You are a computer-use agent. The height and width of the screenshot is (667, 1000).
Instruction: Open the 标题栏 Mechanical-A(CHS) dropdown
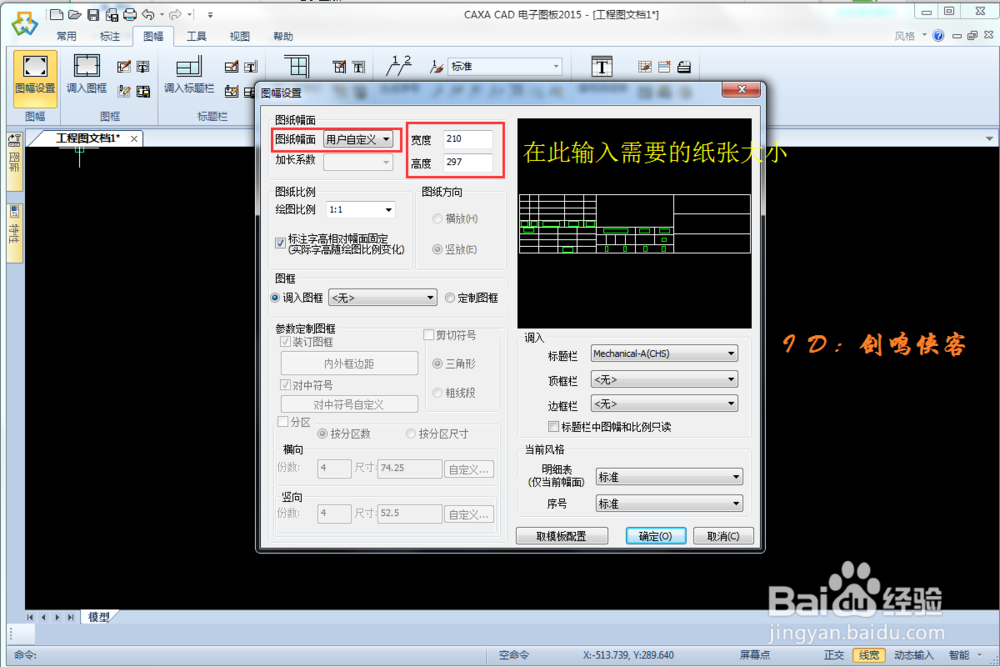(x=664, y=353)
